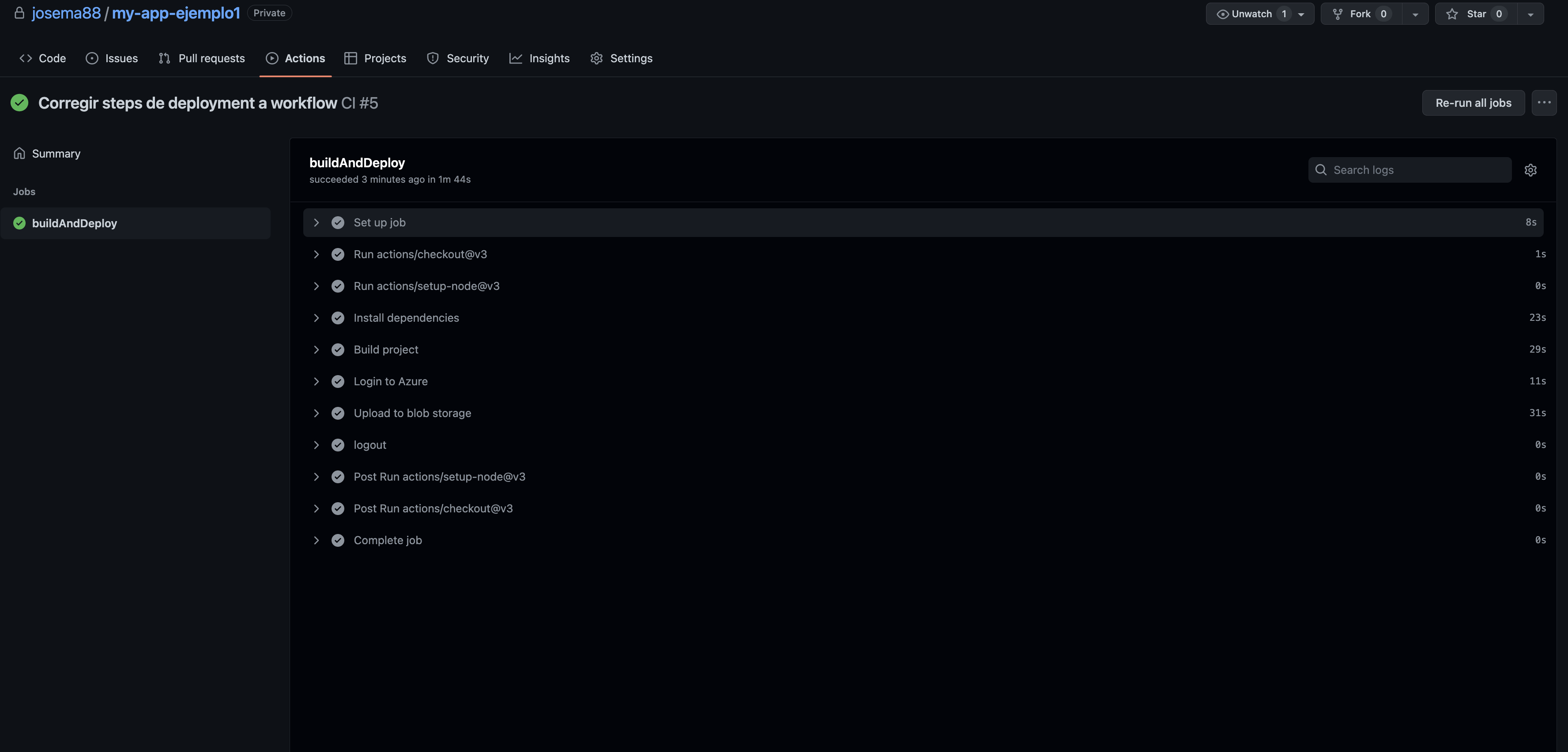Open the three-dots workflow run menu
This screenshot has height=752, width=1568.
click(x=1544, y=103)
